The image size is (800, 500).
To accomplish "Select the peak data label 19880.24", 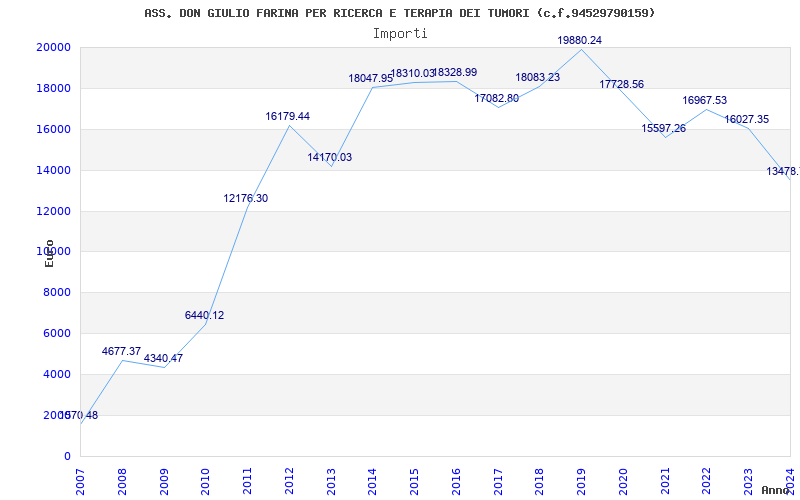I will point(580,40).
